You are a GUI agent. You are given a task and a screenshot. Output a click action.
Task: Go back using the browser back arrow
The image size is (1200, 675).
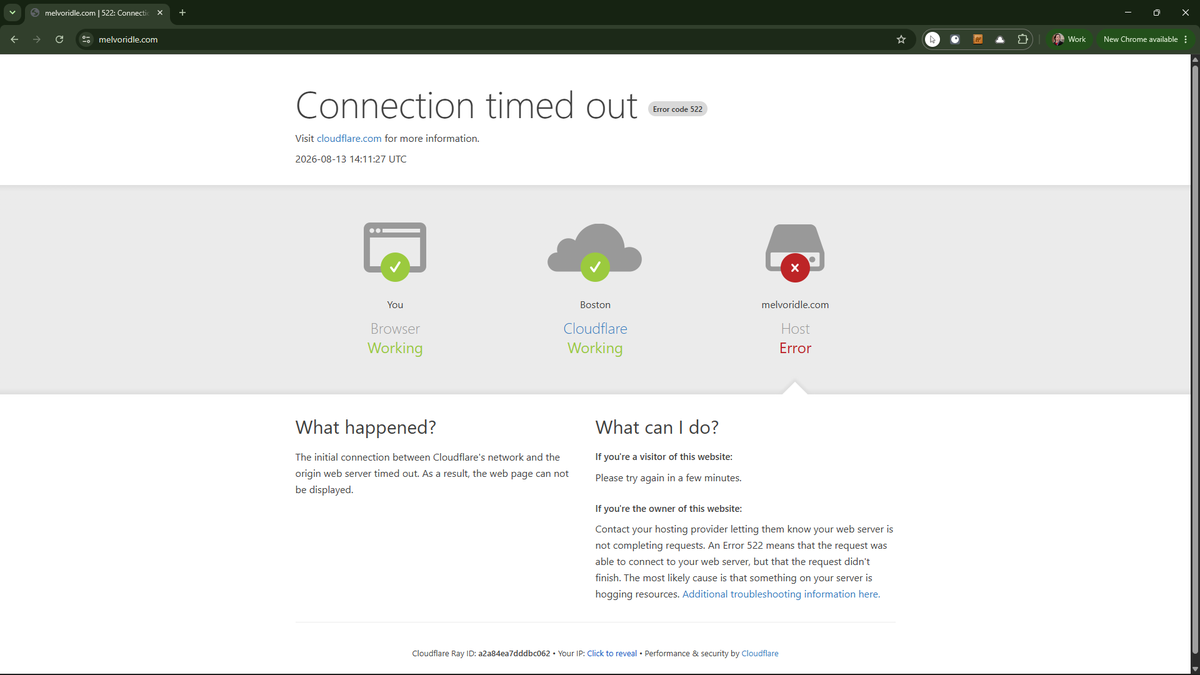(x=14, y=39)
